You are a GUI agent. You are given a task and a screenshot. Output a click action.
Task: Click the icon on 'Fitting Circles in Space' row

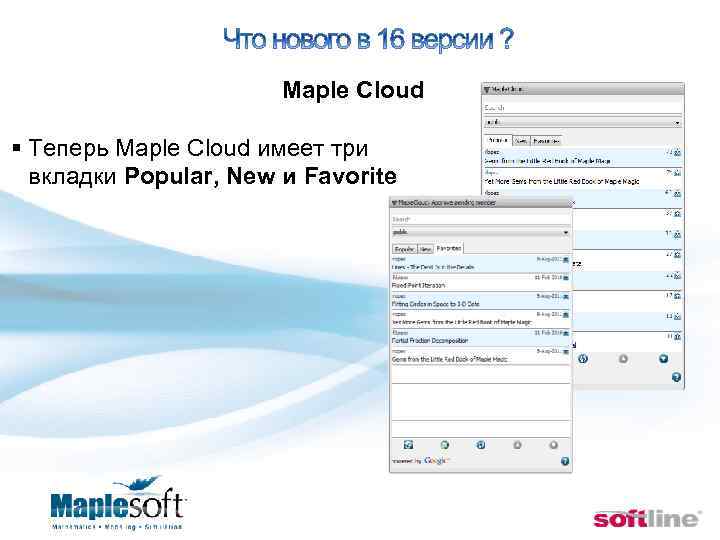(566, 297)
